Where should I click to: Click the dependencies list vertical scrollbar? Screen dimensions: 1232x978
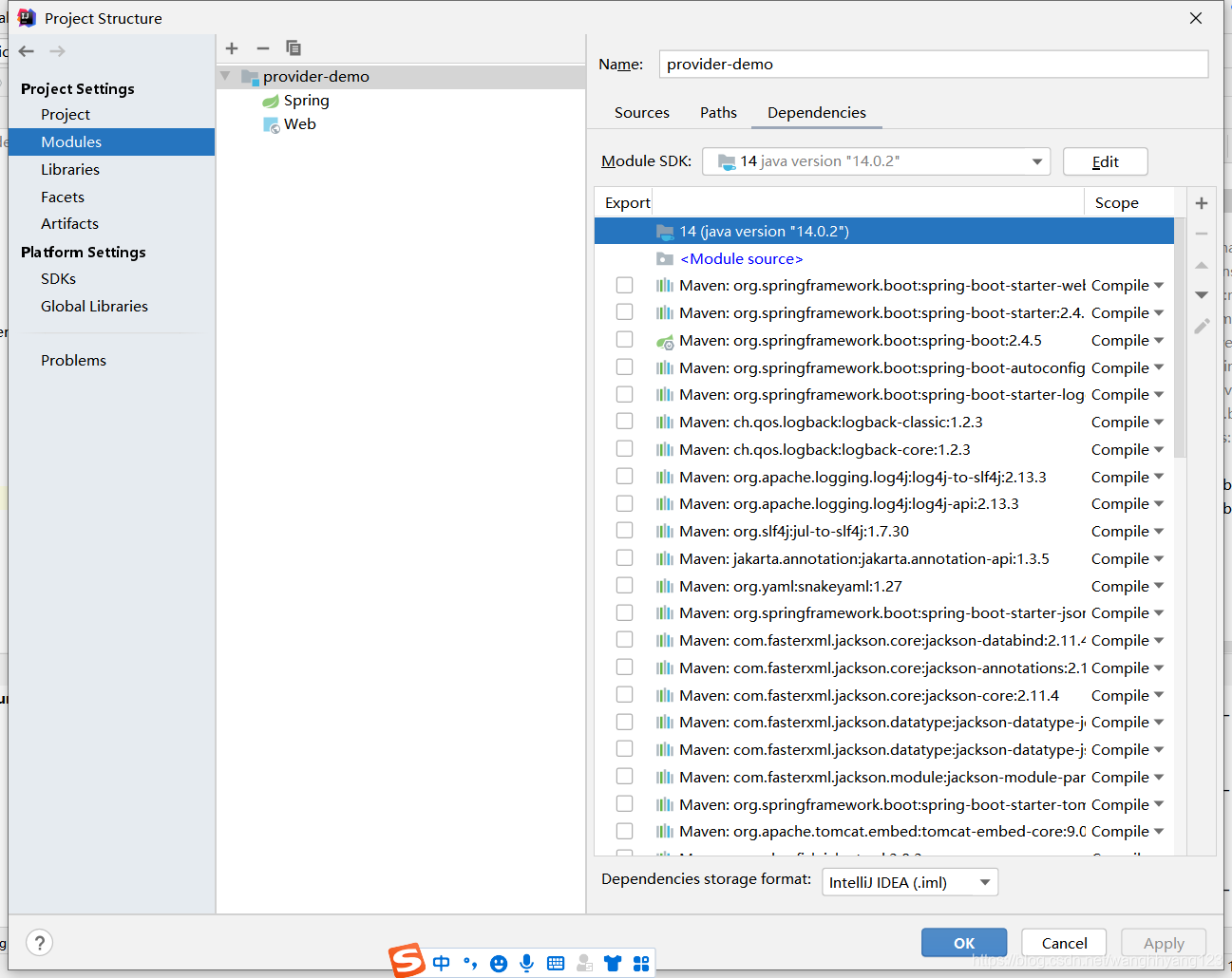(1180, 337)
